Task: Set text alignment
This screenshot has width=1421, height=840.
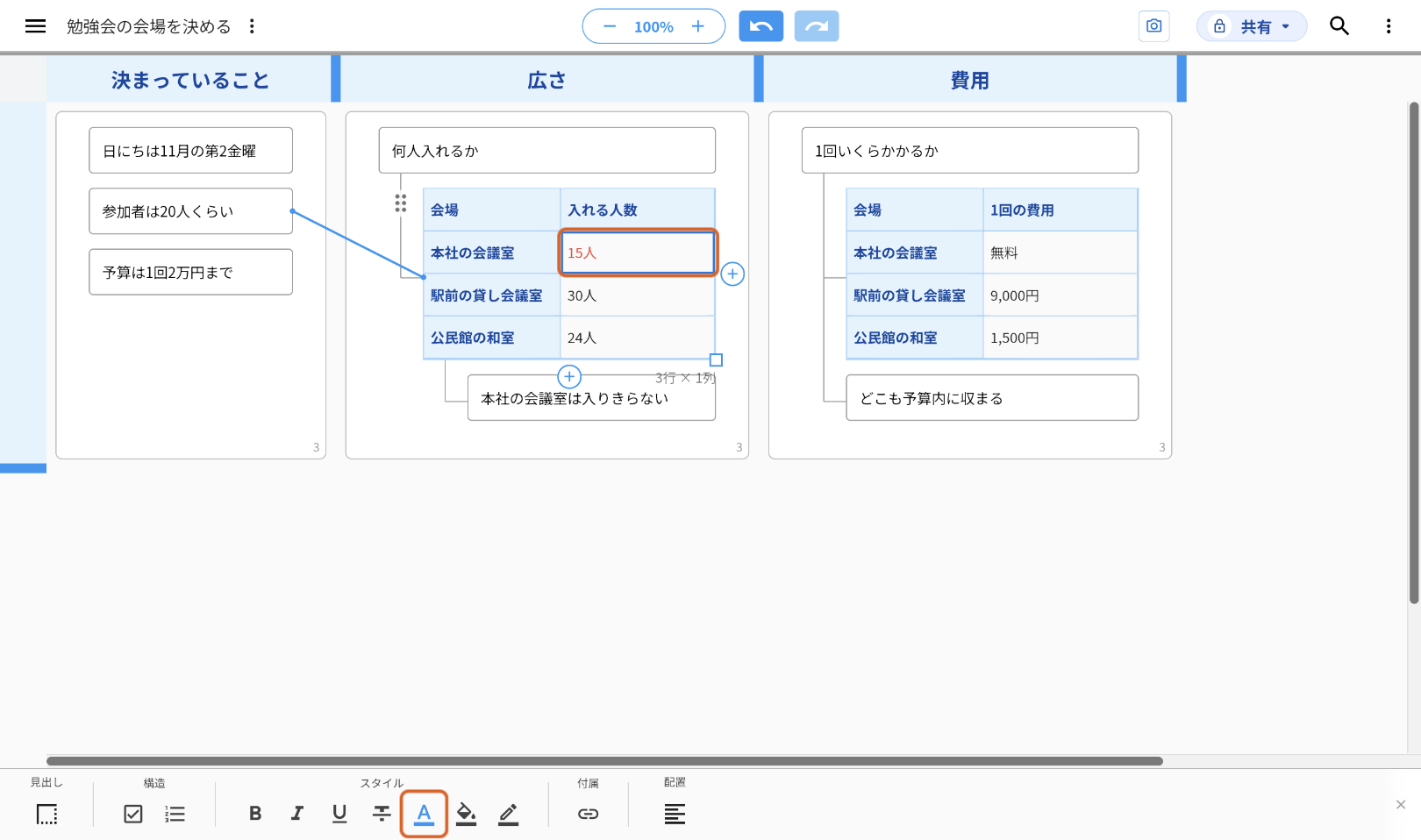Action: click(675, 814)
